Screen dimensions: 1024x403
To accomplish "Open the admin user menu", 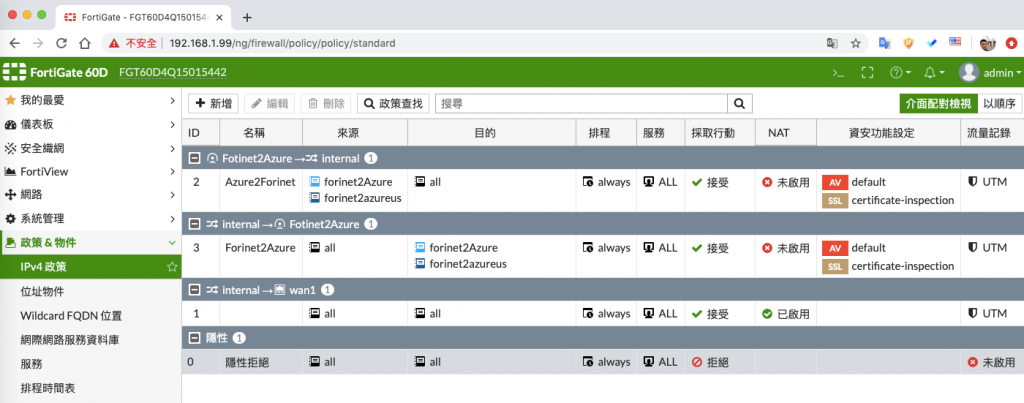I will click(x=989, y=73).
